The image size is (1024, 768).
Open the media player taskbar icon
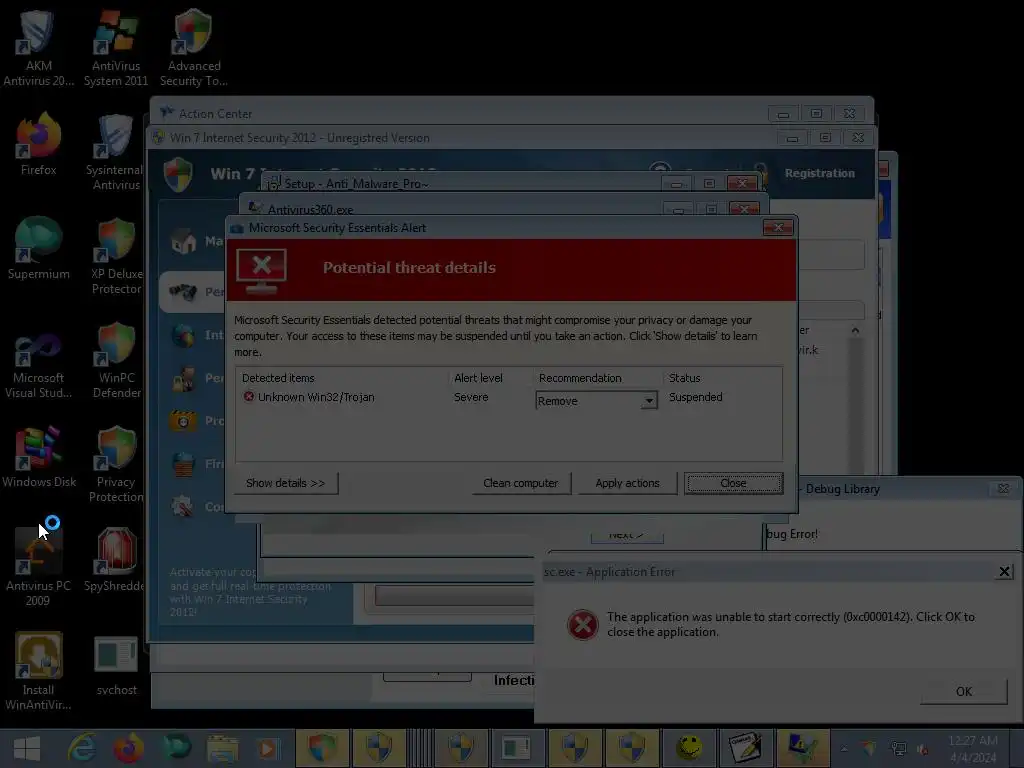[x=267, y=748]
